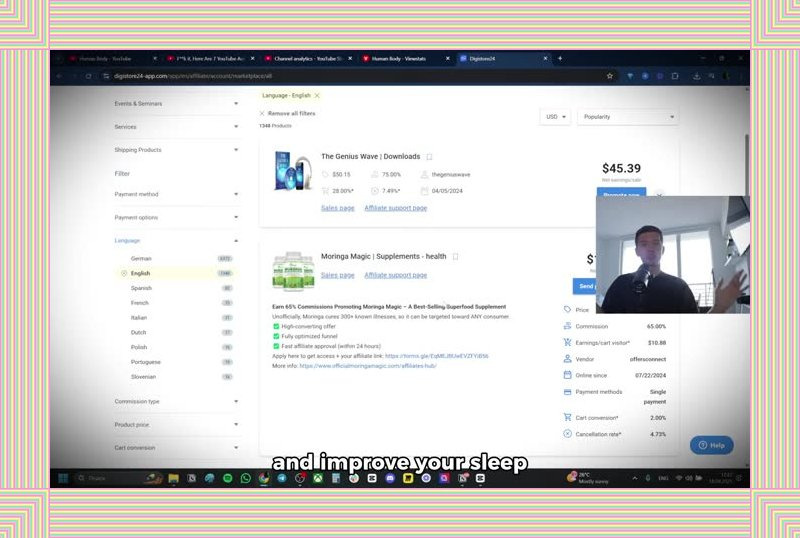The width and height of the screenshot is (800, 538).
Task: Expand the Commission type filter
Action: click(176, 402)
